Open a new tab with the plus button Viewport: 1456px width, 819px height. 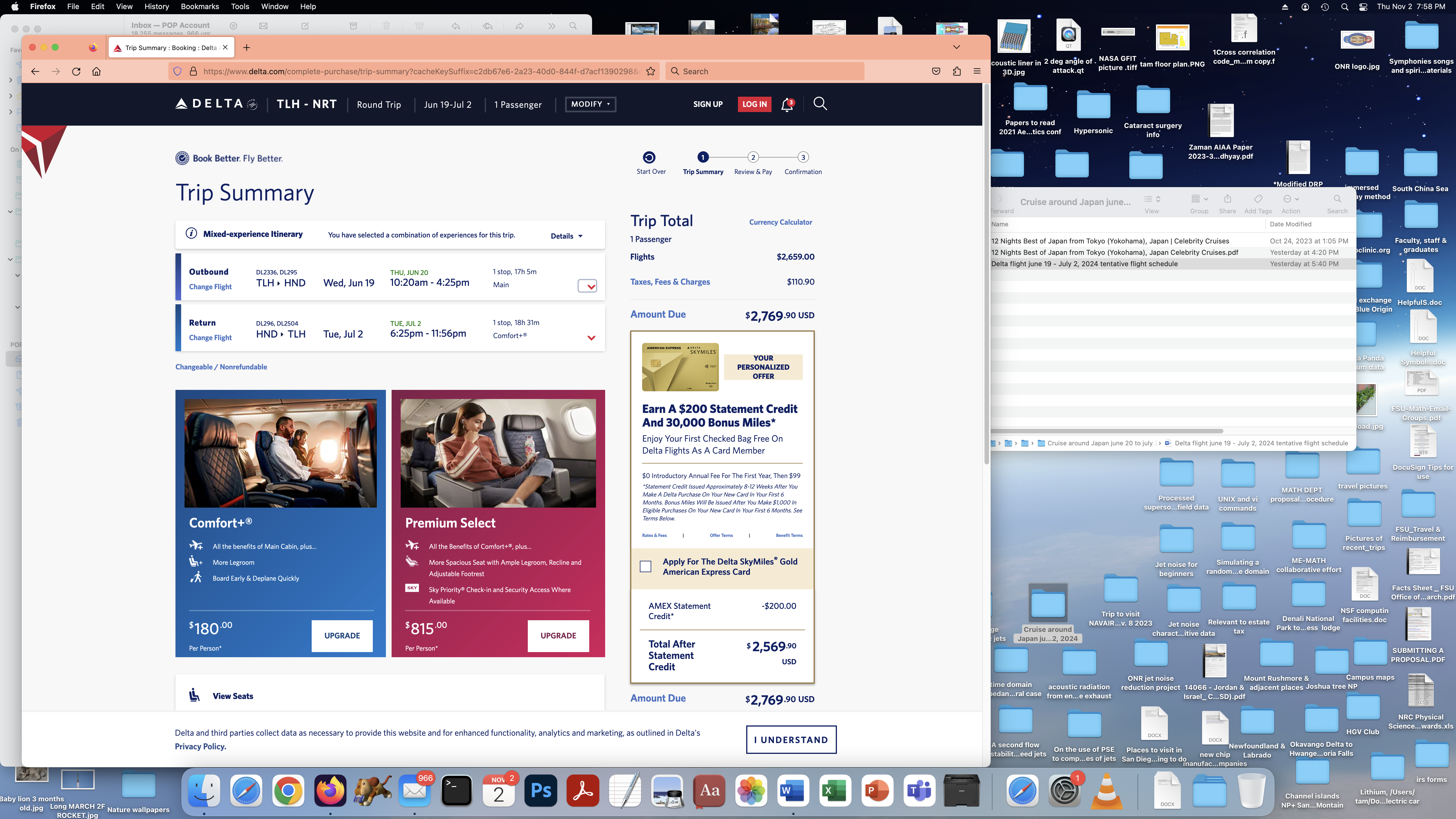[247, 47]
